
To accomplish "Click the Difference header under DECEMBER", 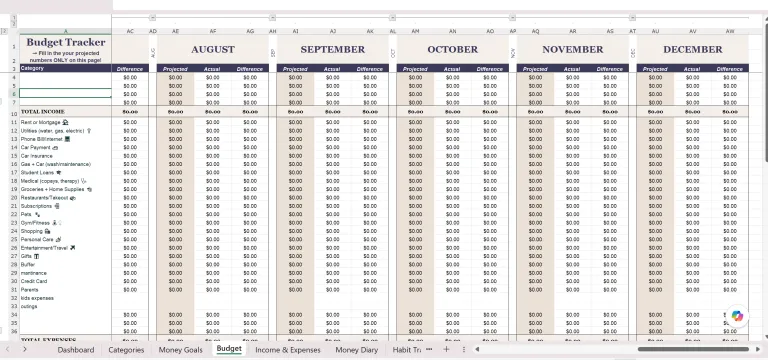I will pyautogui.click(x=730, y=69).
